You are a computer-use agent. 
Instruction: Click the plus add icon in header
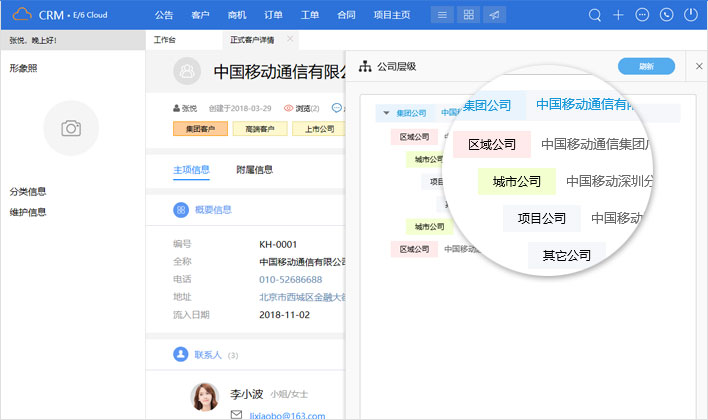click(618, 15)
